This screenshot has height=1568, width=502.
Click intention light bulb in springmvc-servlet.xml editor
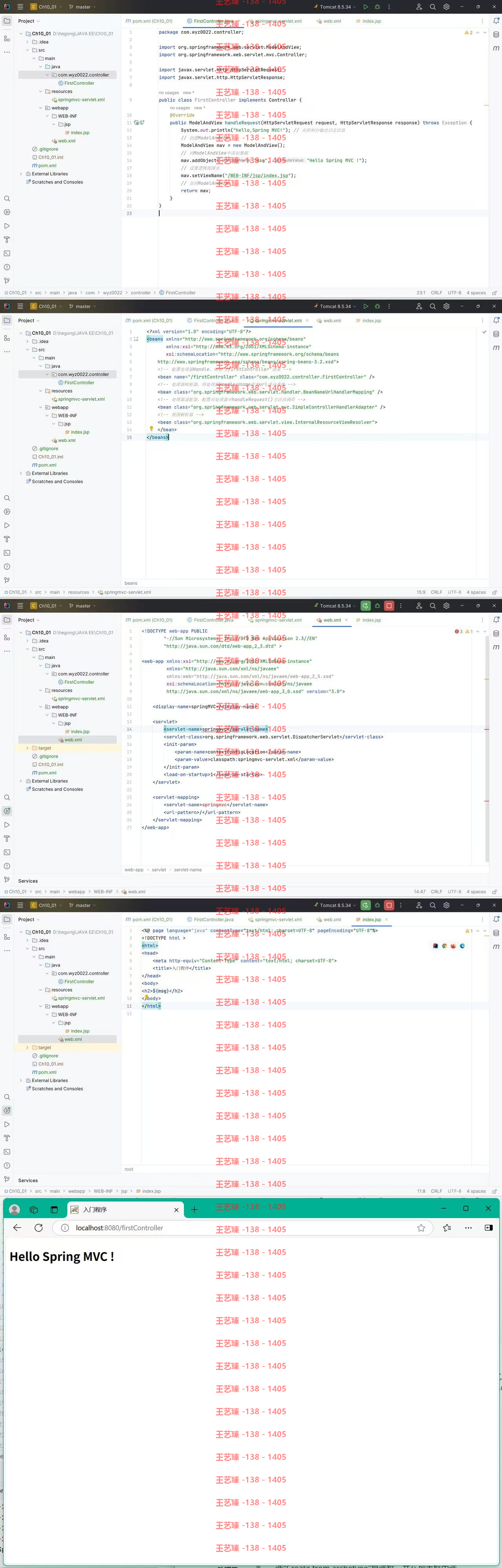tap(151, 429)
